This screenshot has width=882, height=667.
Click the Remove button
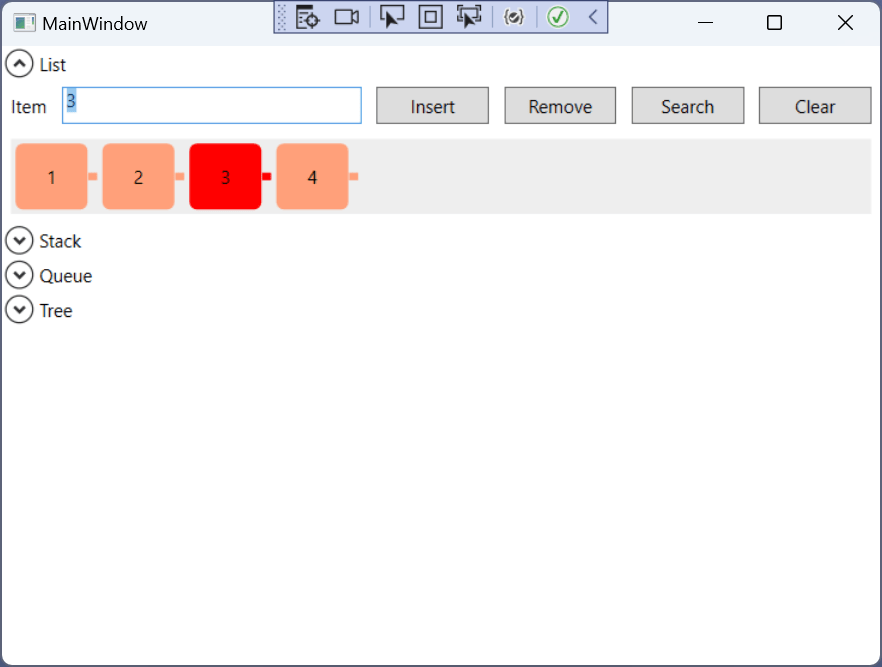(x=560, y=105)
